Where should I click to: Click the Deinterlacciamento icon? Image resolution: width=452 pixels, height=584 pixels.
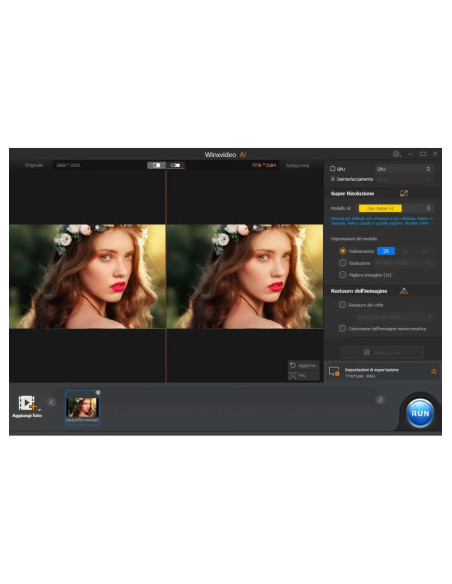tap(332, 179)
